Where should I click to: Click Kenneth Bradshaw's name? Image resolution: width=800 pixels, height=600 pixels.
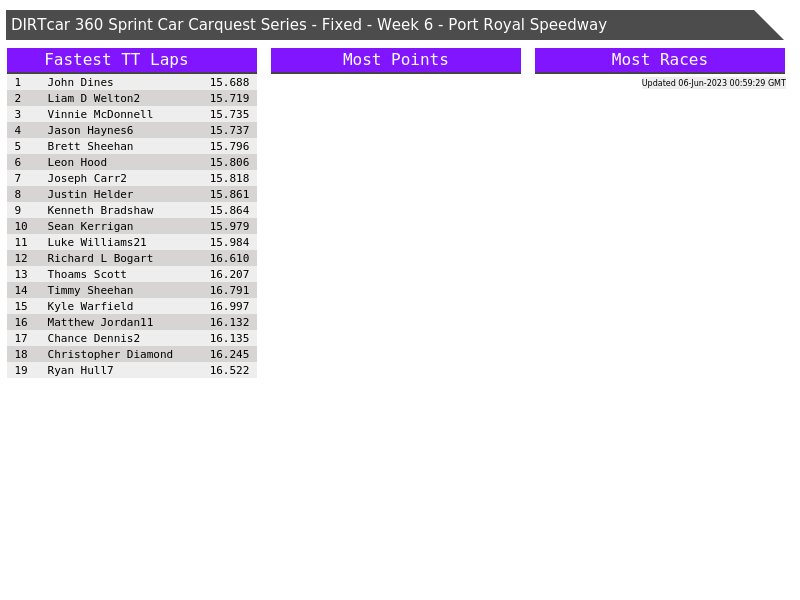coord(100,210)
